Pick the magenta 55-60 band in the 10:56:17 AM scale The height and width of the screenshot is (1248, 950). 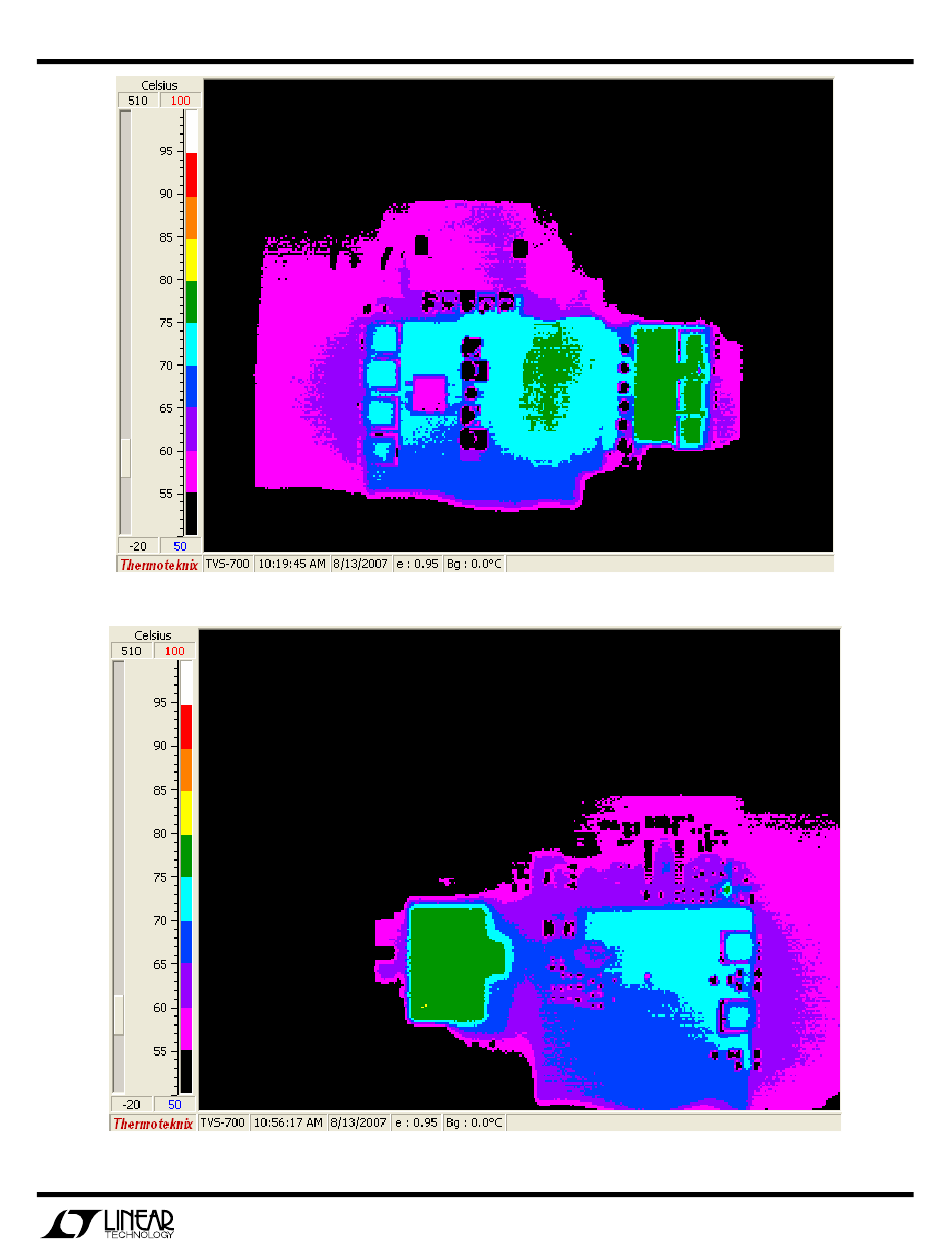point(186,1029)
